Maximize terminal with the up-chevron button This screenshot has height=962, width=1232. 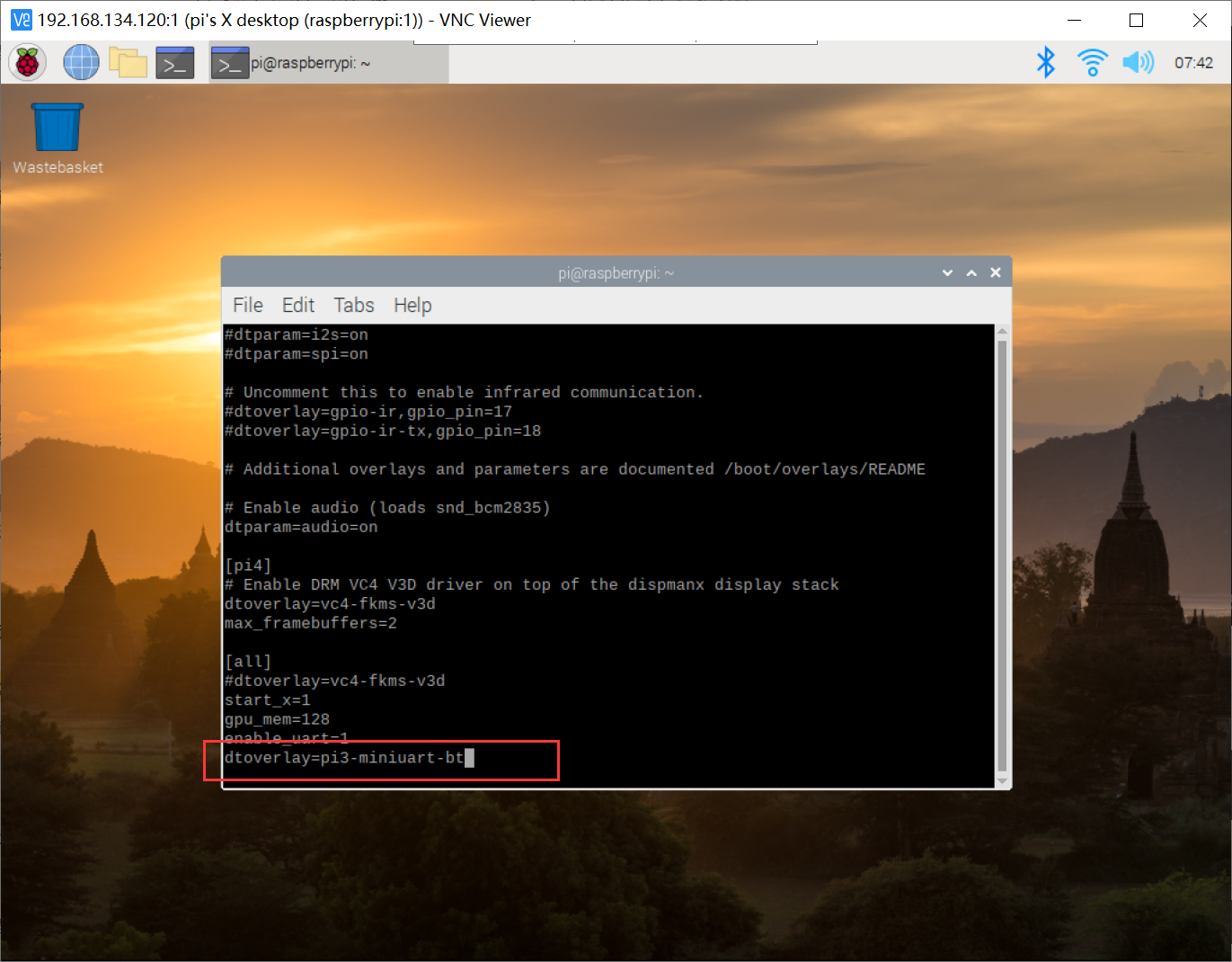[971, 272]
